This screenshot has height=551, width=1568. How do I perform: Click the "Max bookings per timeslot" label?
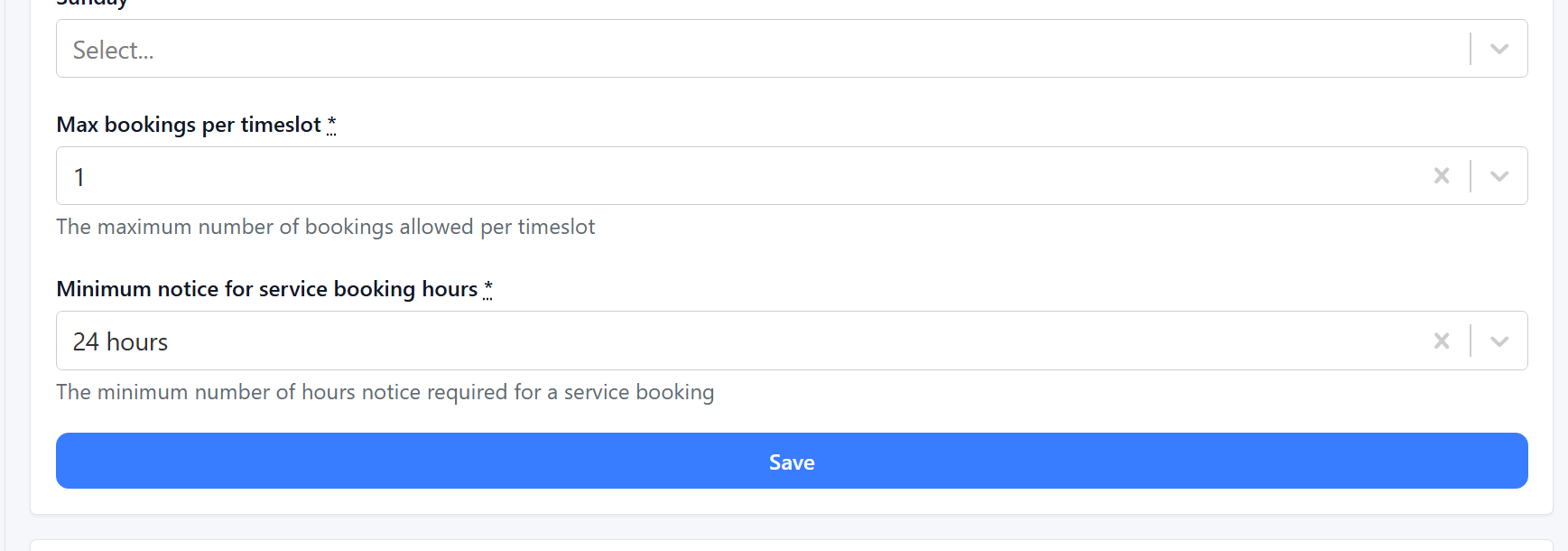(x=189, y=125)
